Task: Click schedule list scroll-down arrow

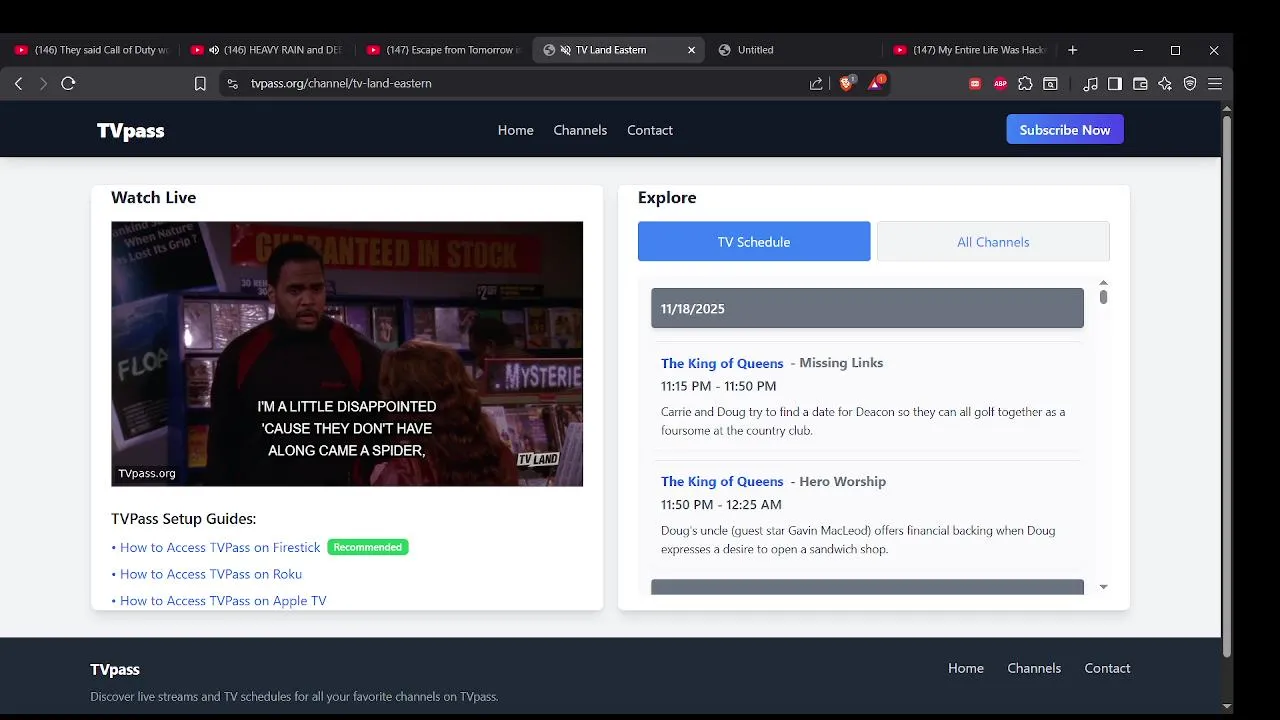Action: (1103, 587)
